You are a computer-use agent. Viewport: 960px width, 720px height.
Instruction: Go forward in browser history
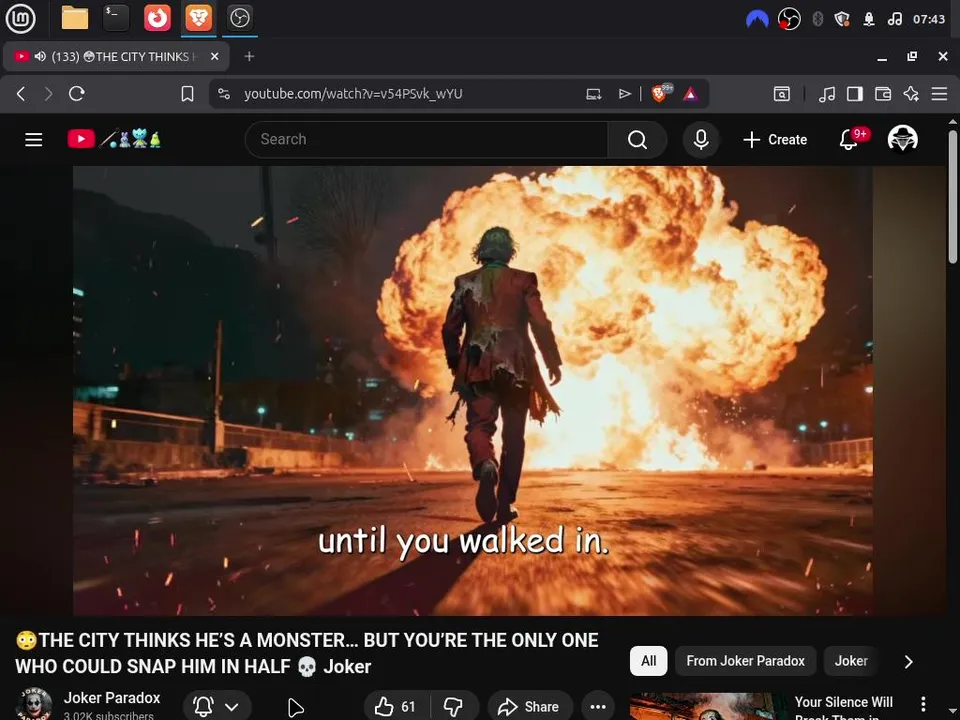tap(48, 94)
